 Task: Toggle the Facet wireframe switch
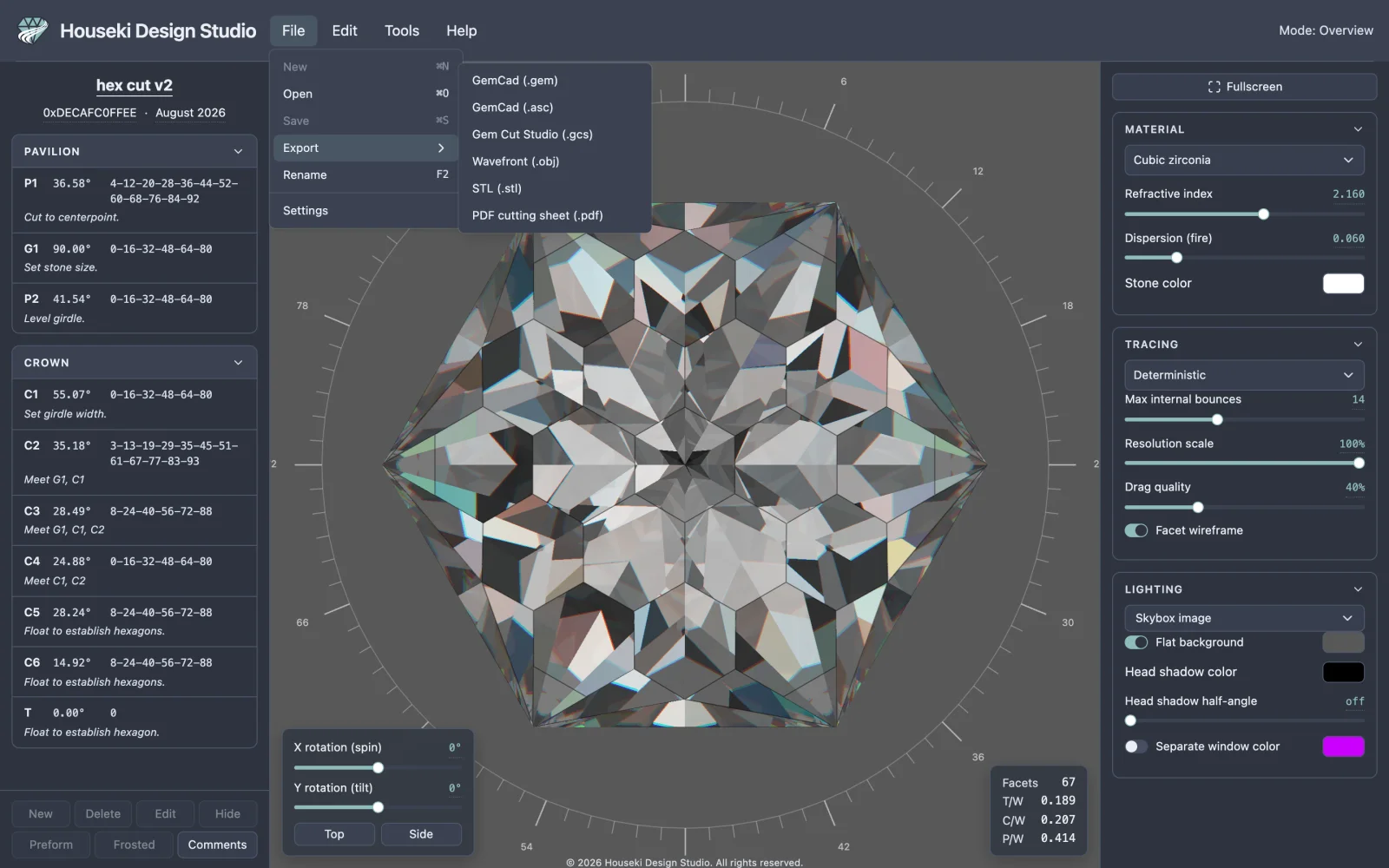[x=1136, y=530]
